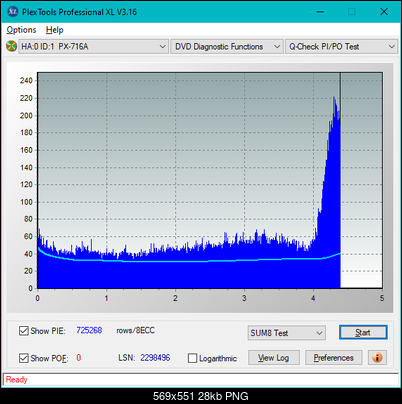Click the rows/8ECC label
402x404 pixels.
coord(135,330)
